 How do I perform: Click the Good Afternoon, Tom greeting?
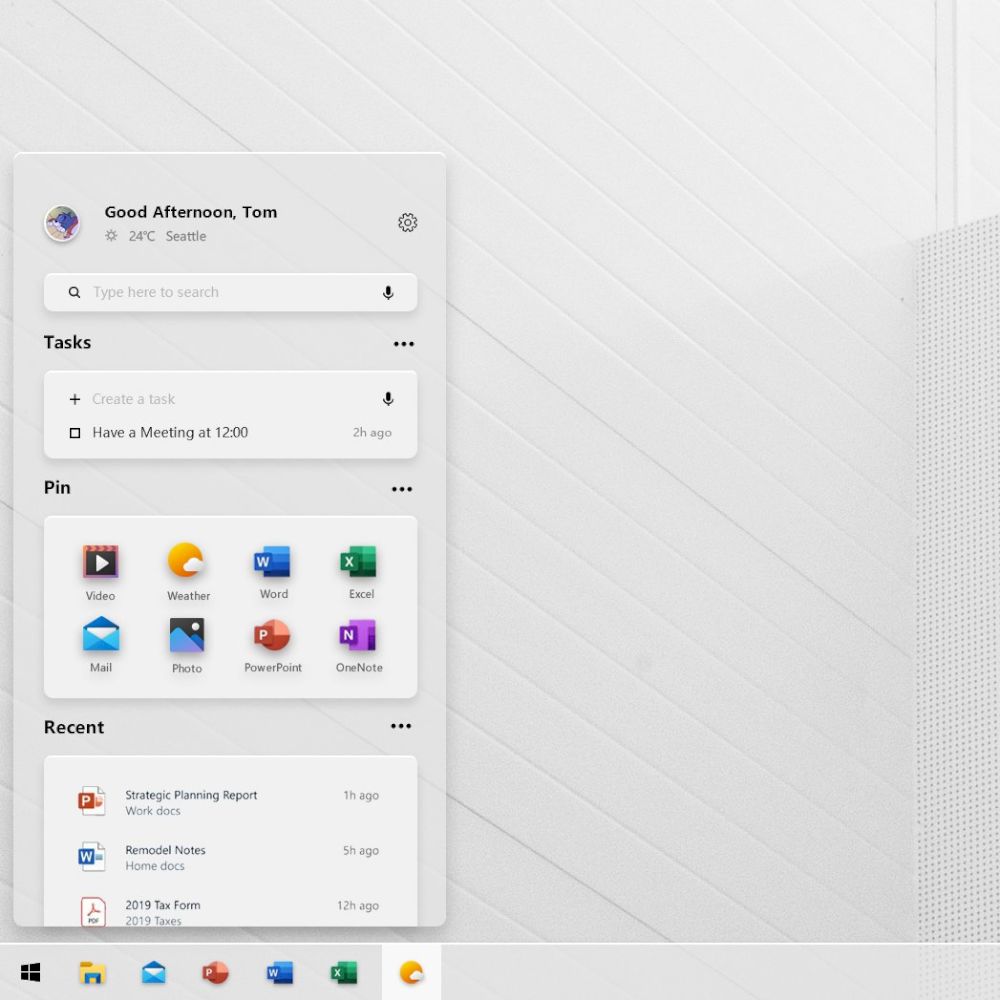pos(191,212)
